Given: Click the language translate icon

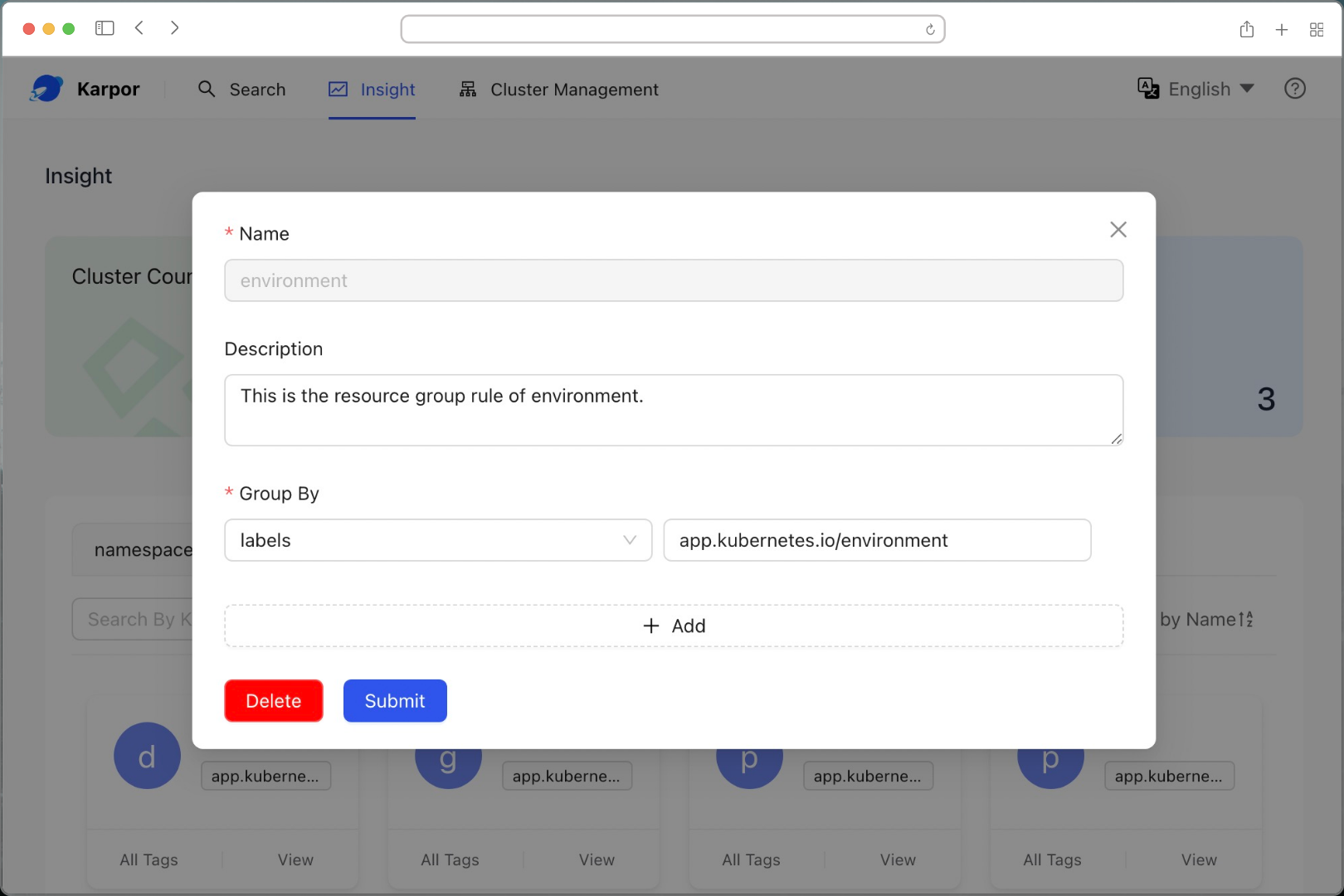Looking at the screenshot, I should pos(1148,89).
